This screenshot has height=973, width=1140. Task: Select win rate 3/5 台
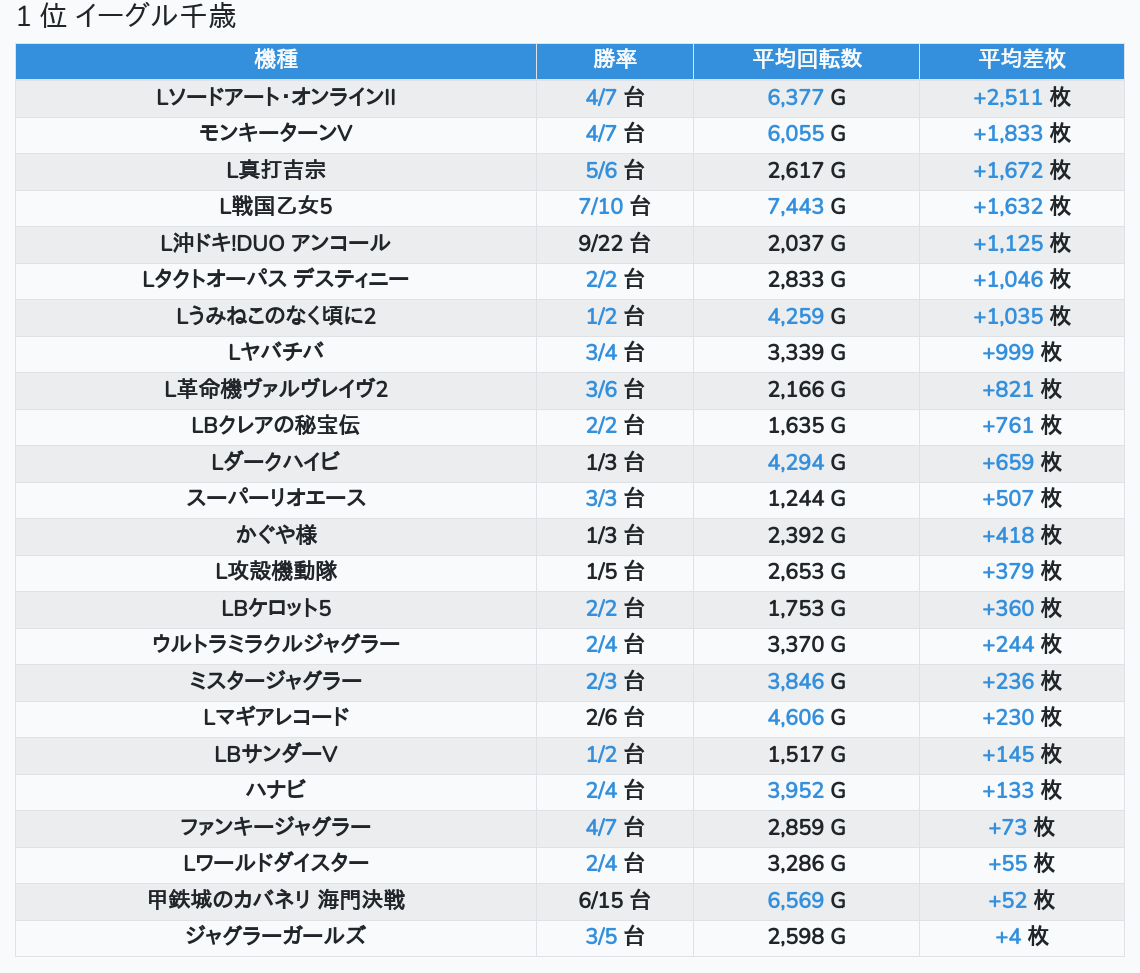614,936
